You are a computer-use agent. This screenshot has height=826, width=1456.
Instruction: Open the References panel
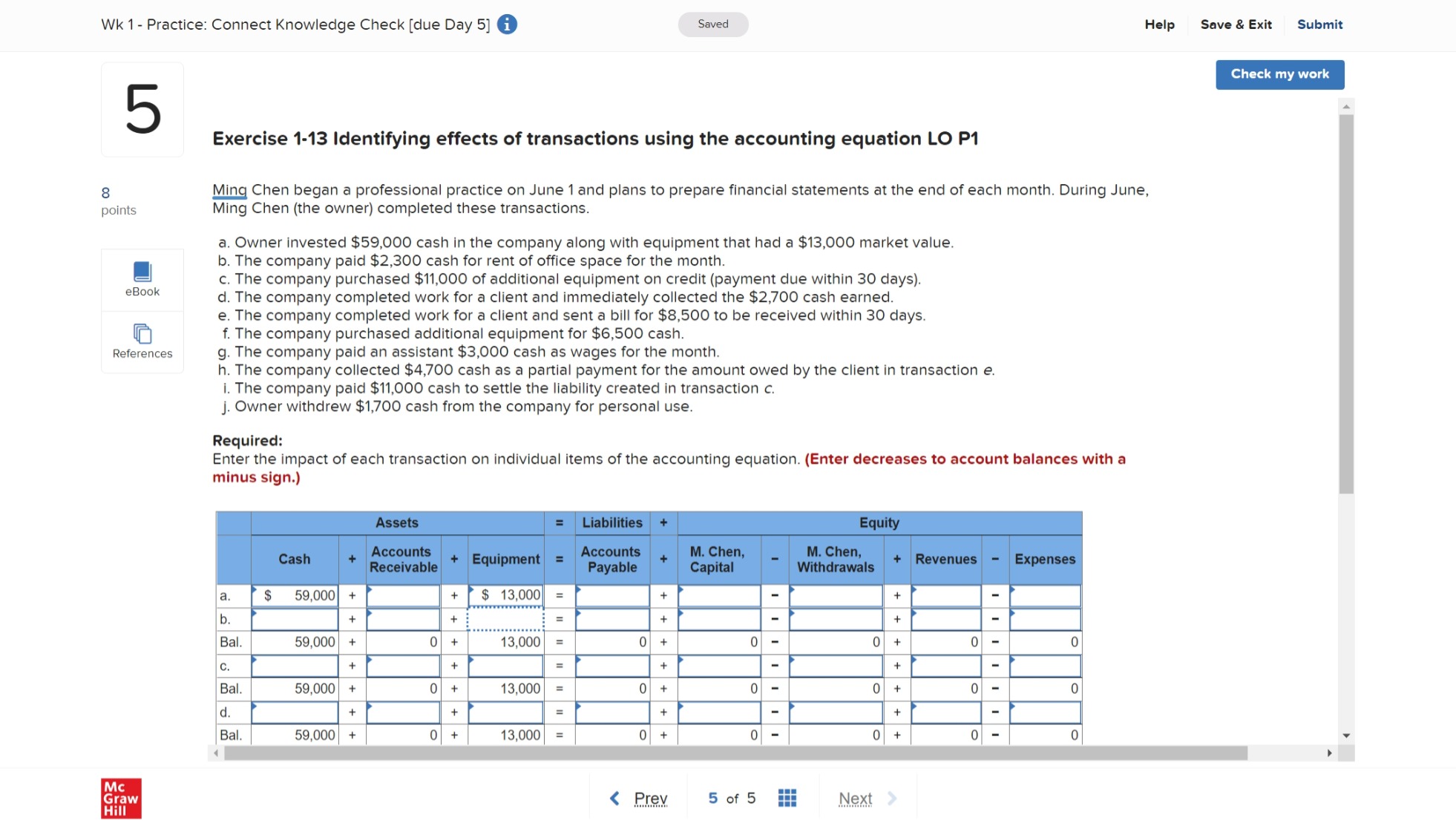pyautogui.click(x=142, y=341)
